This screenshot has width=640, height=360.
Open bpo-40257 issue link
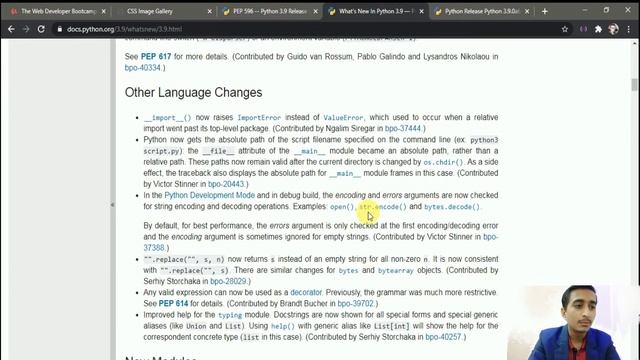tap(443, 337)
